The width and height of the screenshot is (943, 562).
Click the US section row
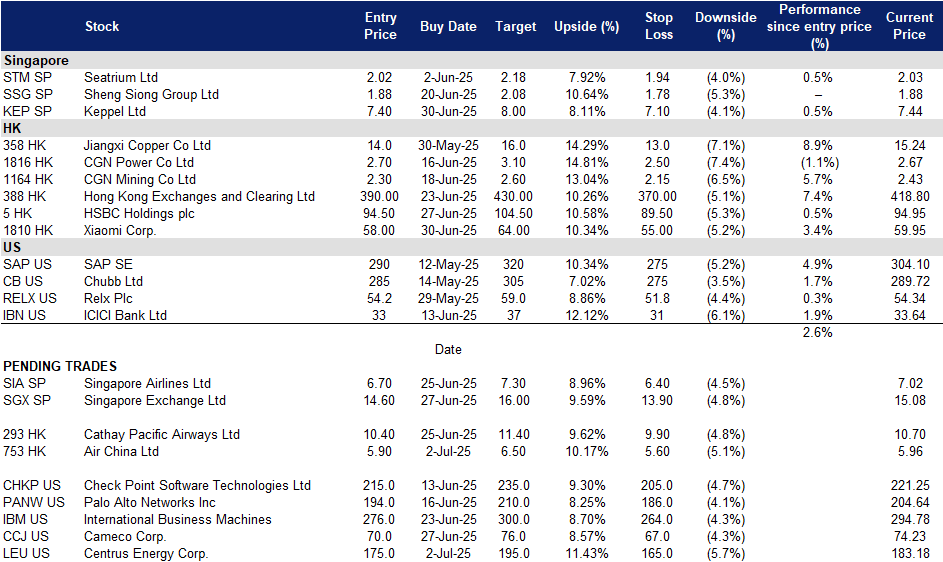click(472, 247)
